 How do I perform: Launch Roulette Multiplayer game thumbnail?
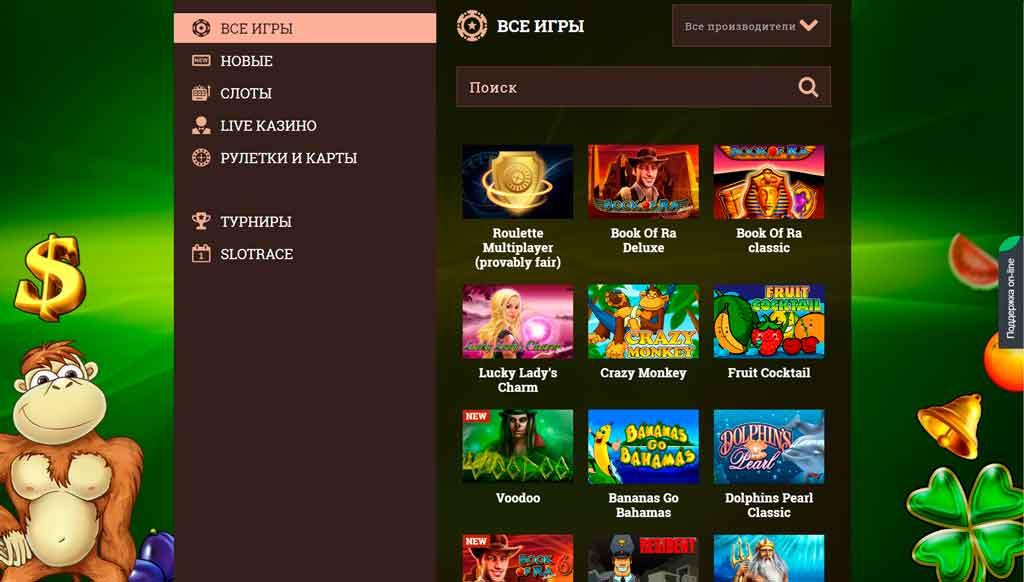coord(517,182)
